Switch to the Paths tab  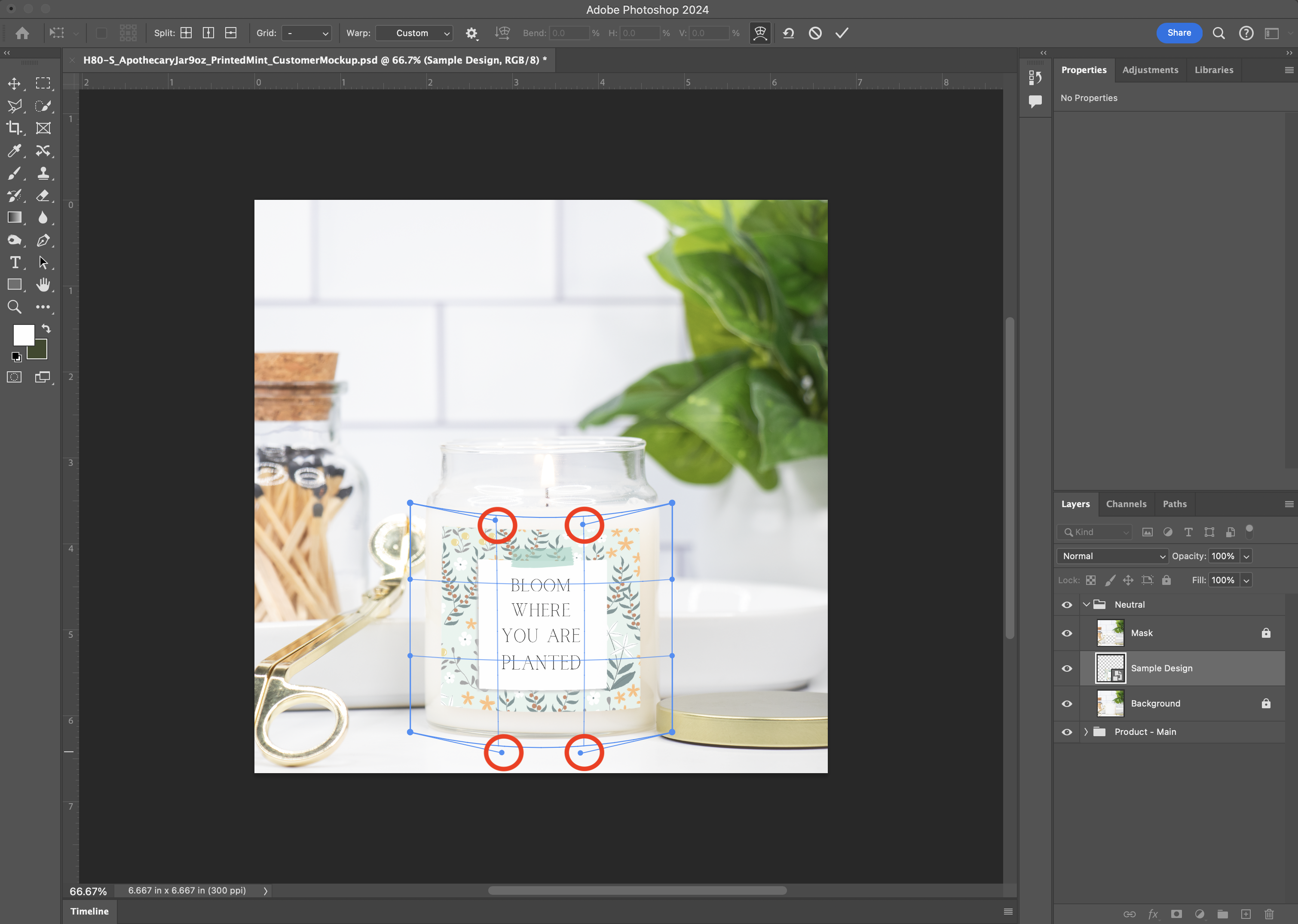tap(1175, 504)
